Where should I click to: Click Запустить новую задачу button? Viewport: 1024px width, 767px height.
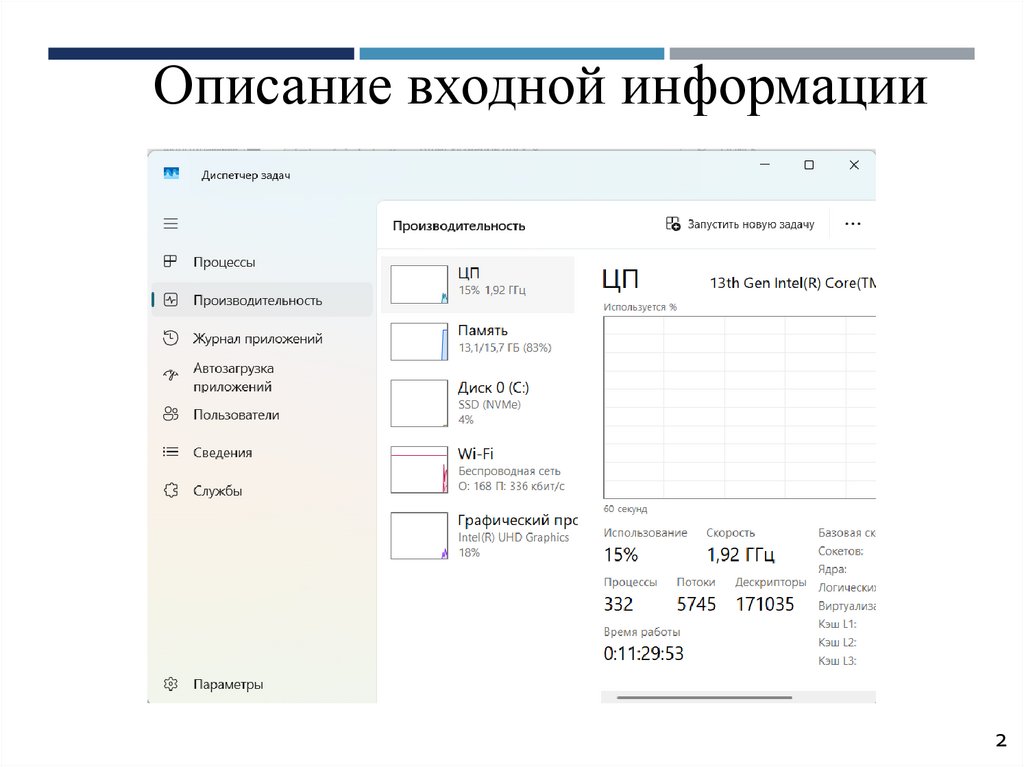[x=740, y=224]
